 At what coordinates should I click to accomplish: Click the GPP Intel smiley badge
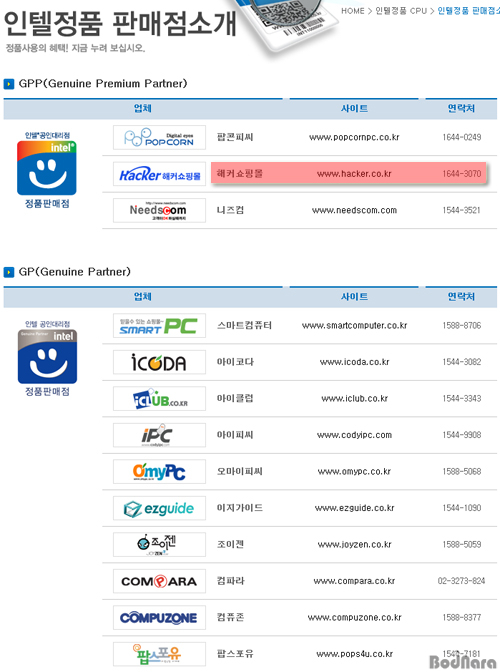coord(47,168)
